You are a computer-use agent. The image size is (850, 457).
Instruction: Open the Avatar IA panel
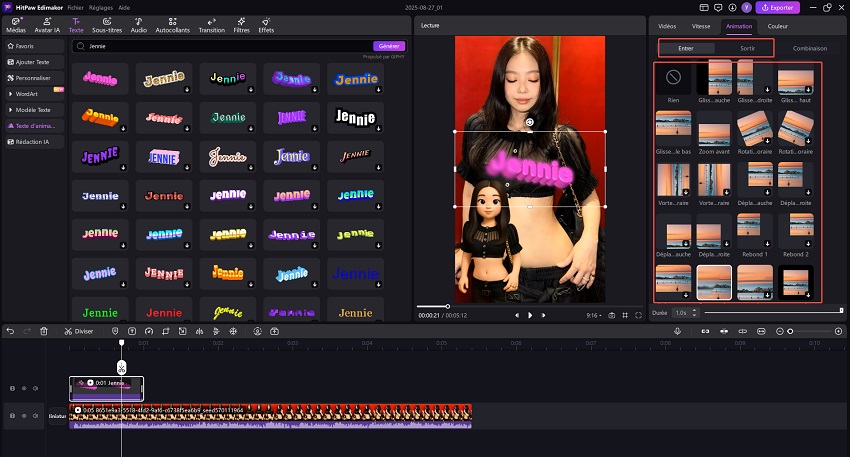[x=45, y=25]
